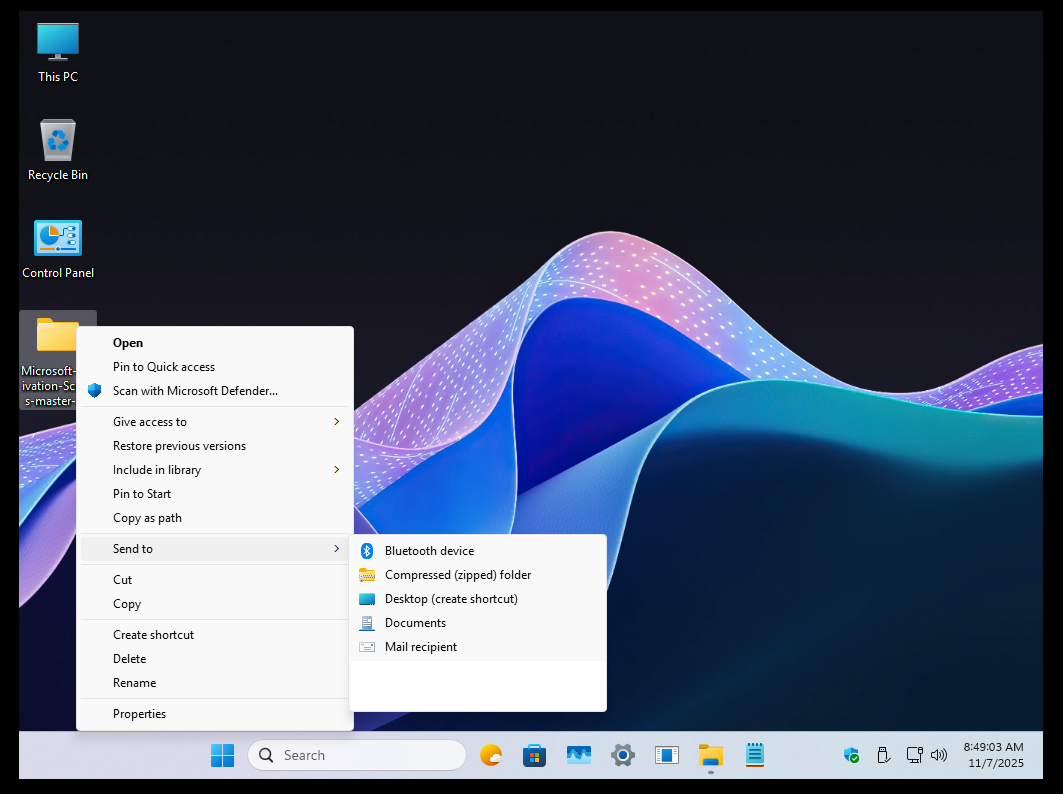Choose Delete from the context menu
1063x794 pixels.
coord(215,659)
